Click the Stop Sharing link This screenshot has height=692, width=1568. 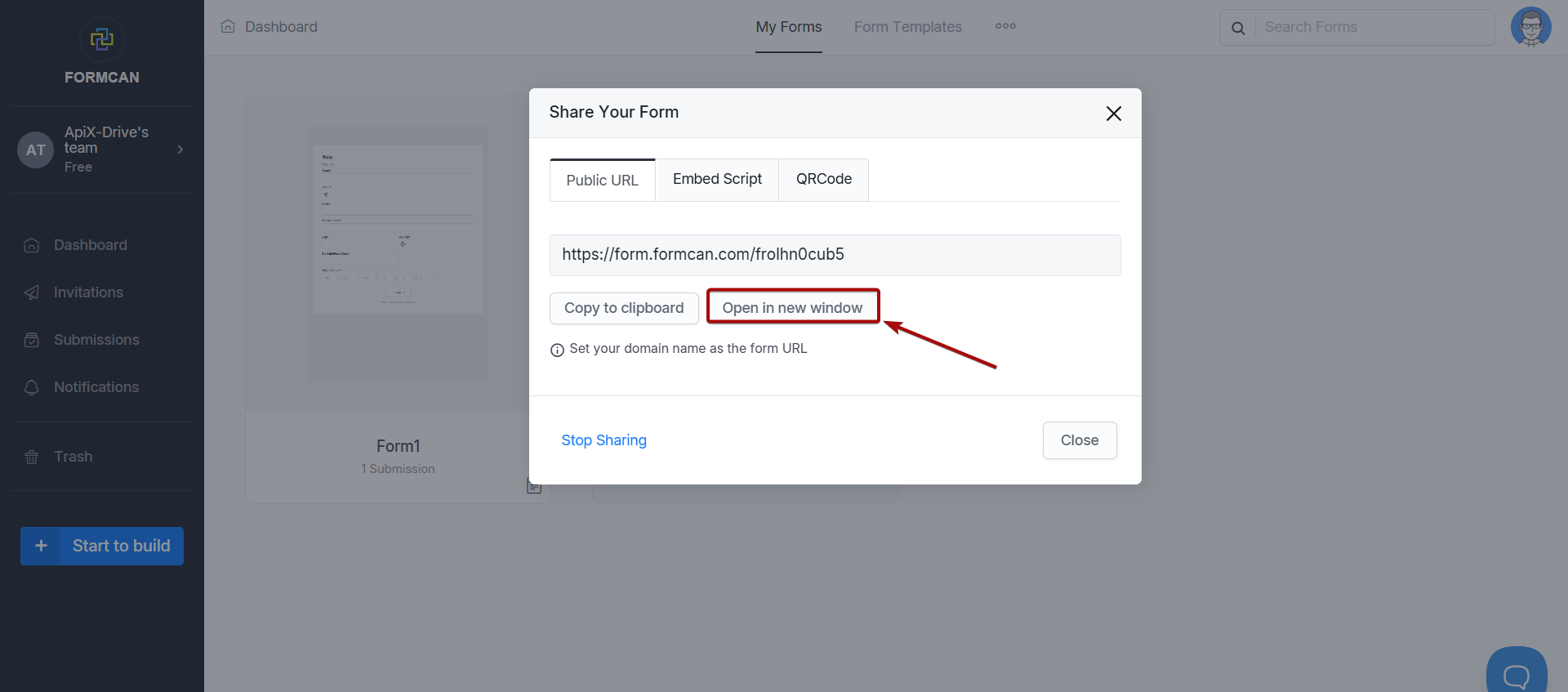pos(604,440)
